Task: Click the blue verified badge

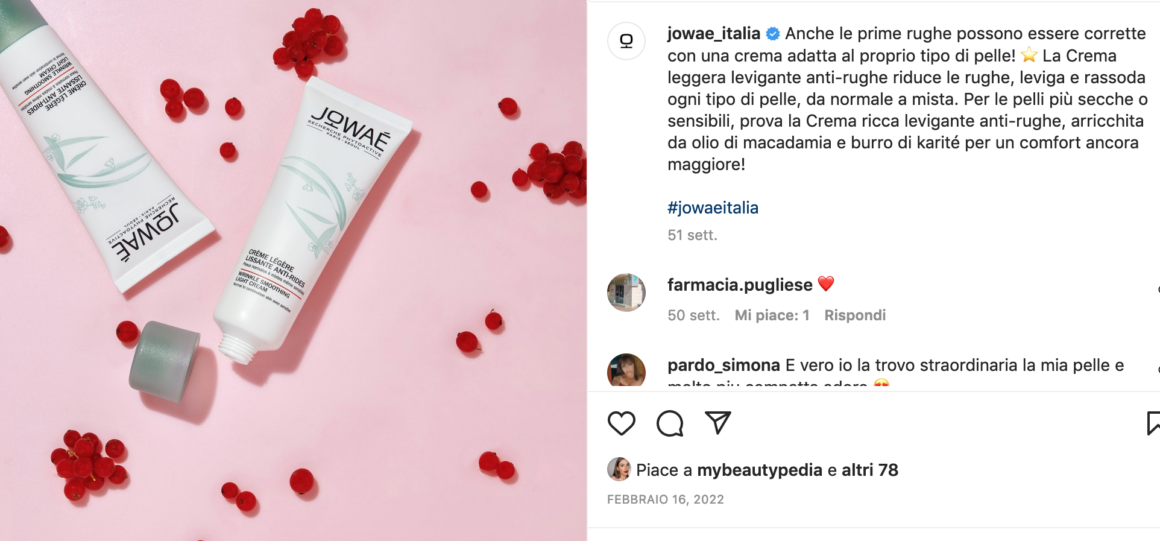Action: click(772, 34)
